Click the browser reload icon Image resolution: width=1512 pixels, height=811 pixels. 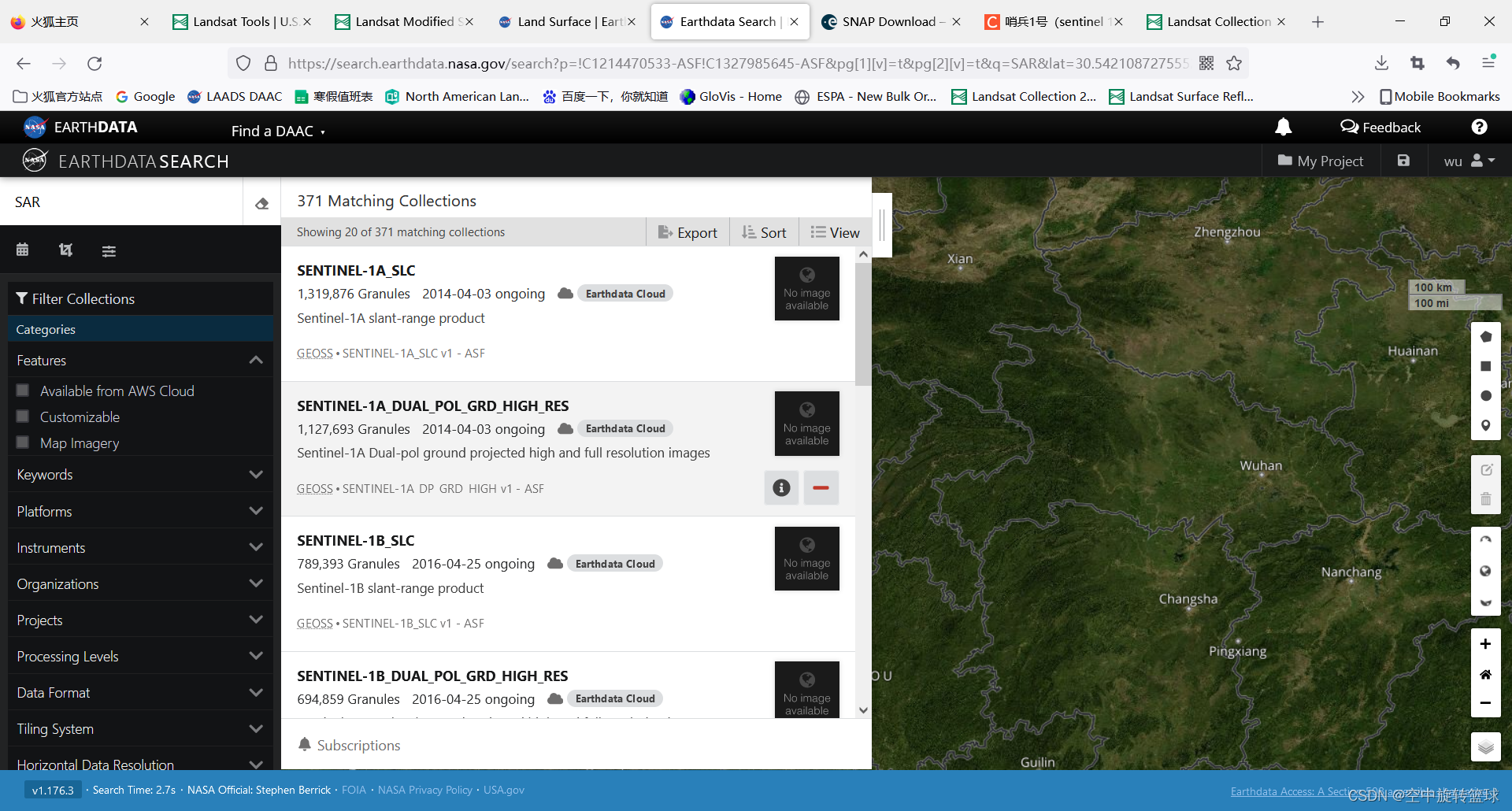coord(95,64)
